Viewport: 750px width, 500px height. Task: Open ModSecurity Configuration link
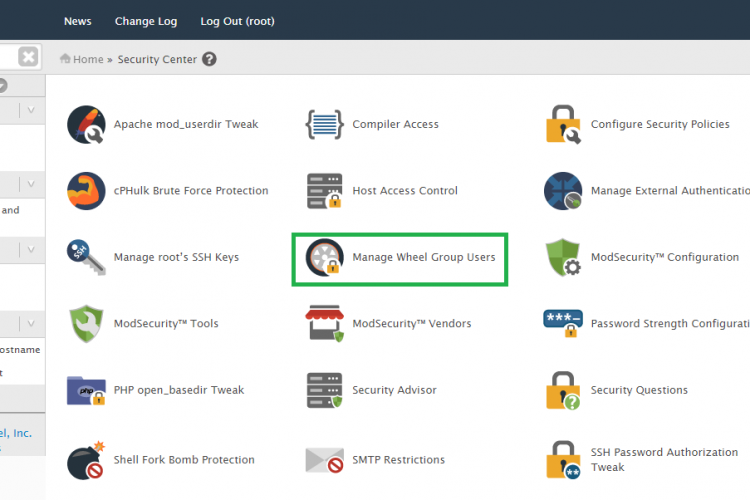(665, 257)
